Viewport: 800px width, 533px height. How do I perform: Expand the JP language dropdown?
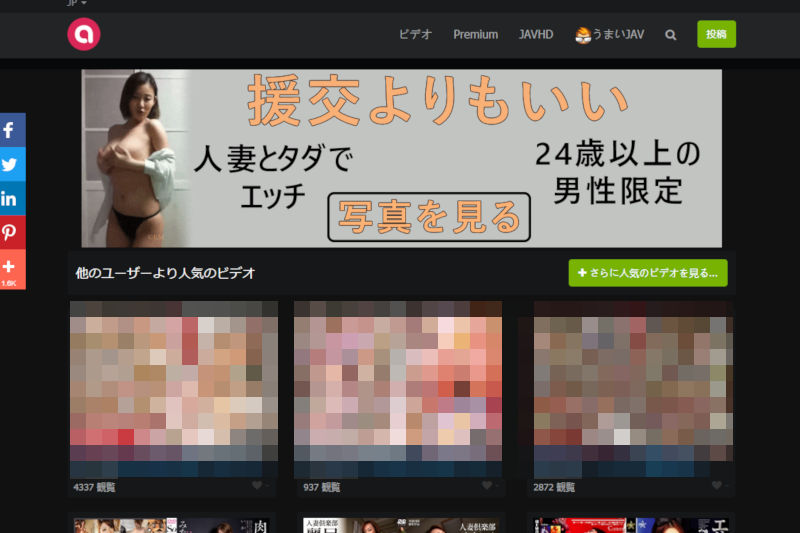click(76, 3)
